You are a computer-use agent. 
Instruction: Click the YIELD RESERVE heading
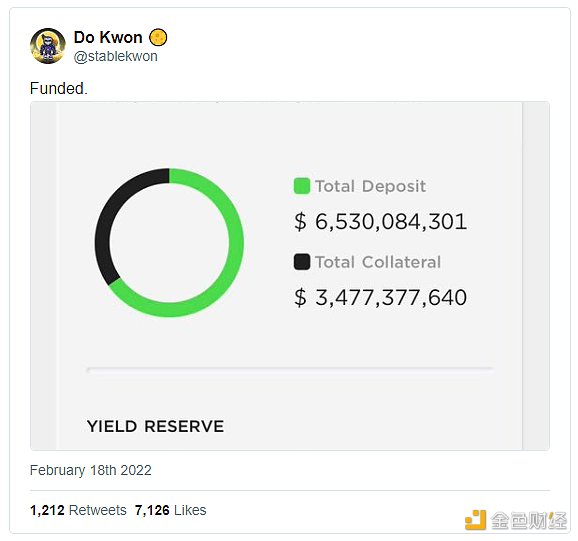tap(155, 426)
